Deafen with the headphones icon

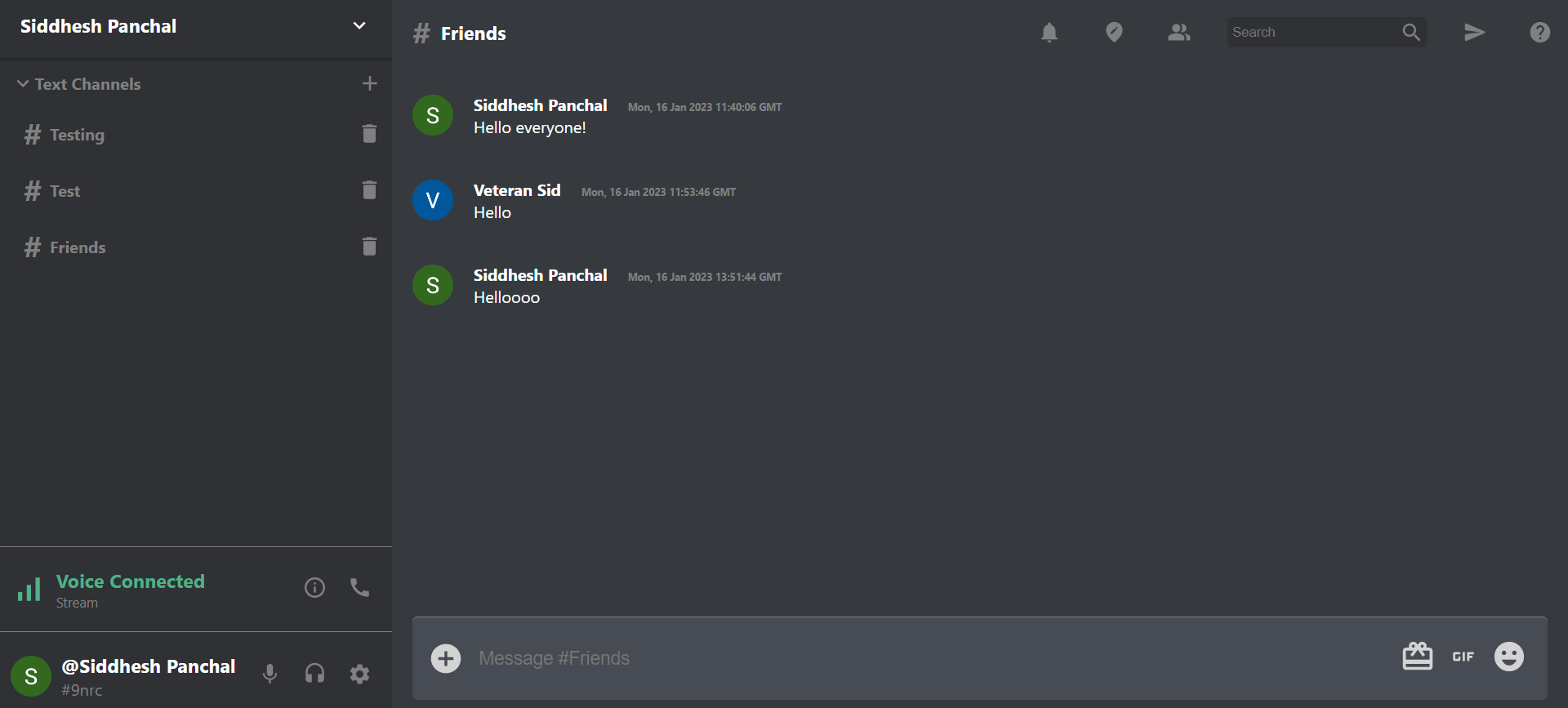[x=314, y=673]
